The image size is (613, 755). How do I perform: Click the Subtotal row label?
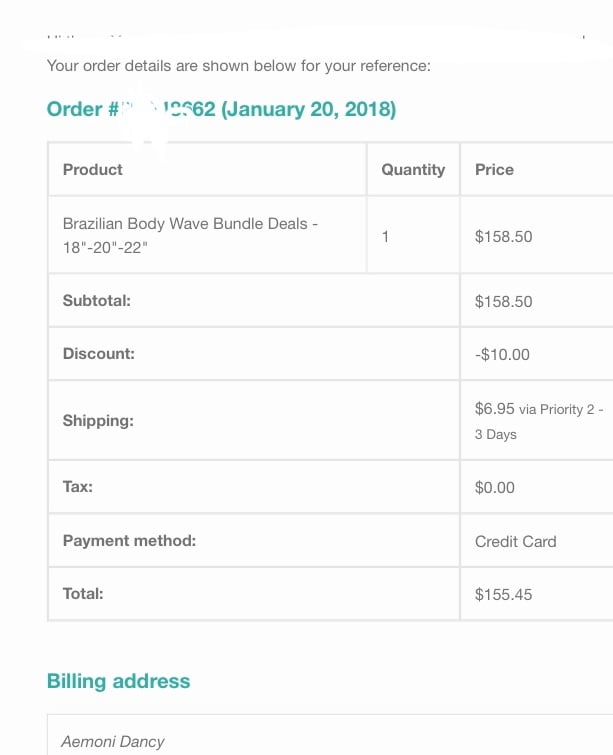(x=96, y=300)
